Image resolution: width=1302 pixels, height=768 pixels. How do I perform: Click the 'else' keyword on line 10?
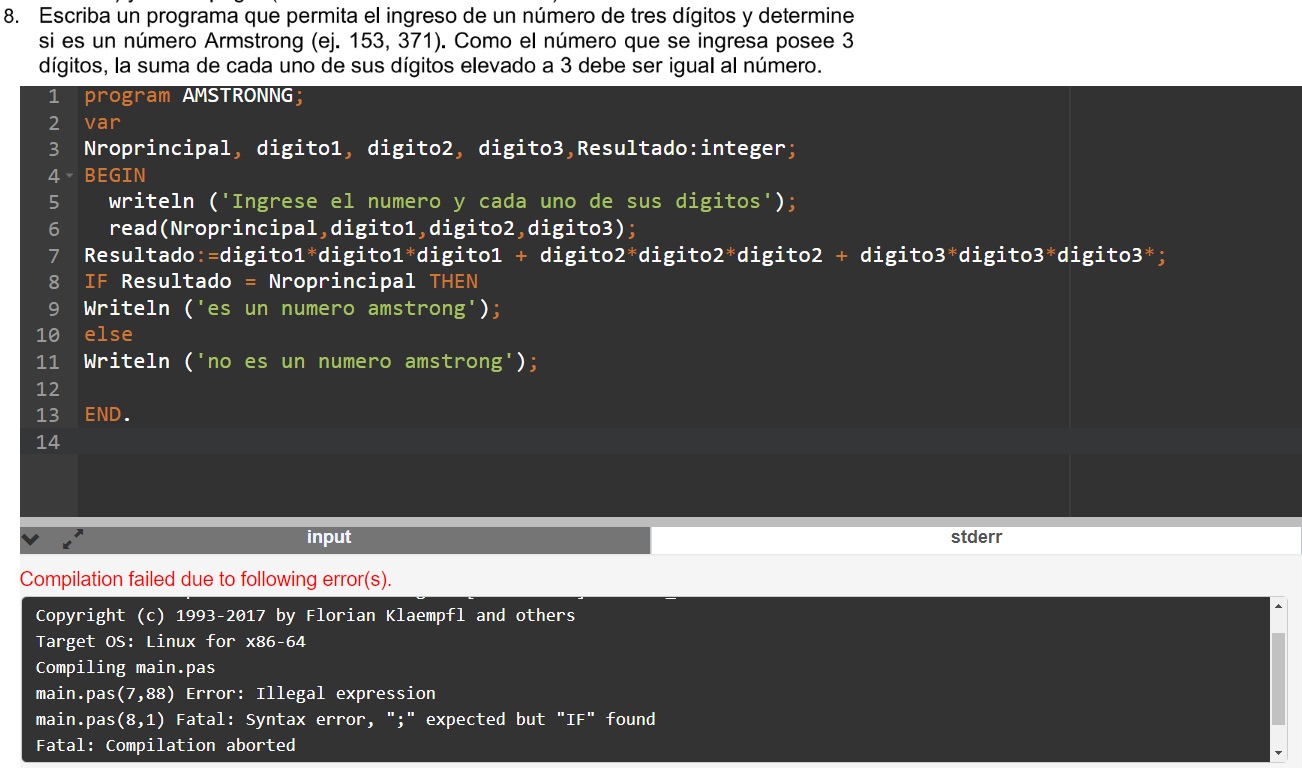tap(108, 334)
